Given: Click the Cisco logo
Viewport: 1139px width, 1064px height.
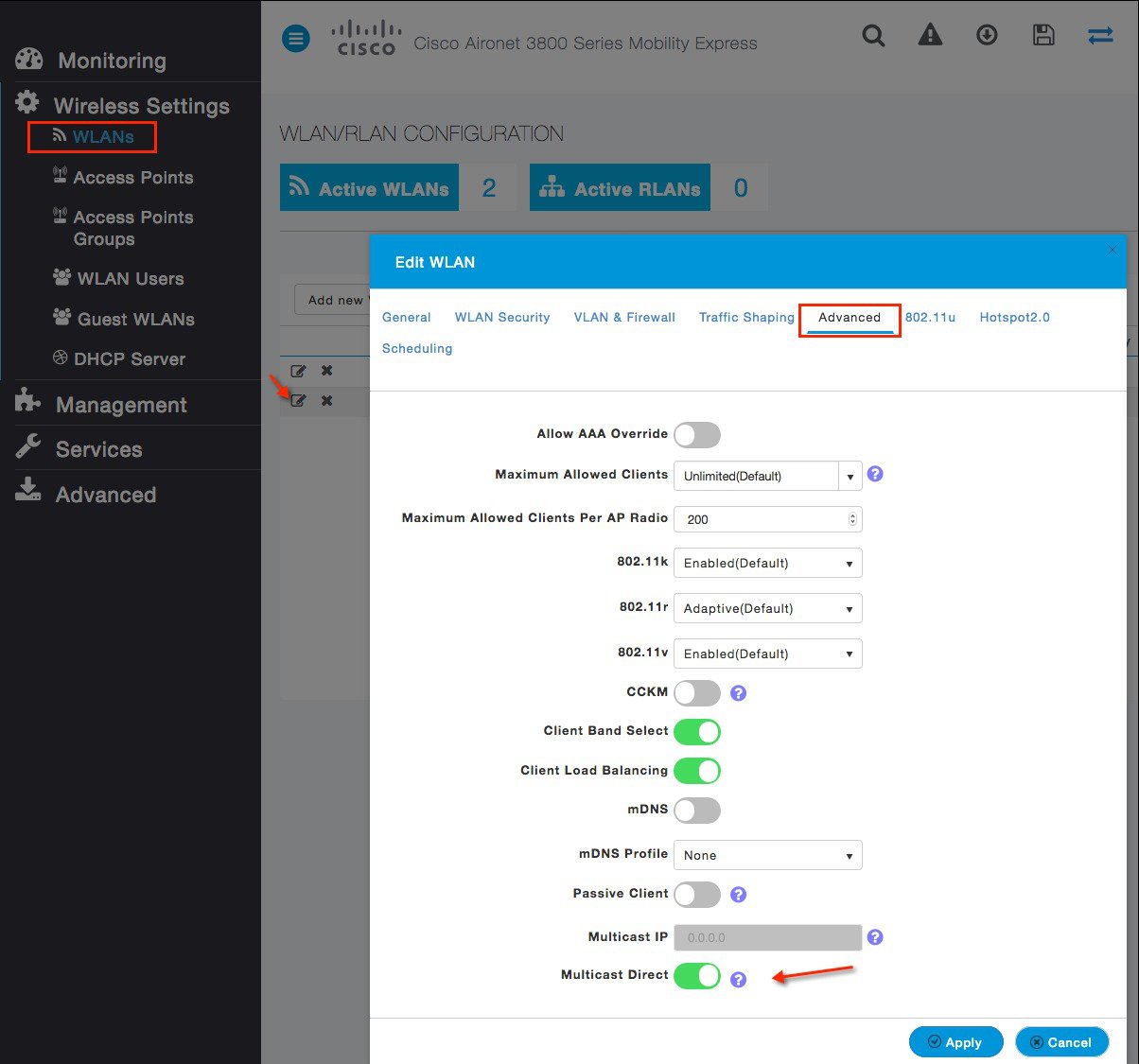Looking at the screenshot, I should (366, 39).
